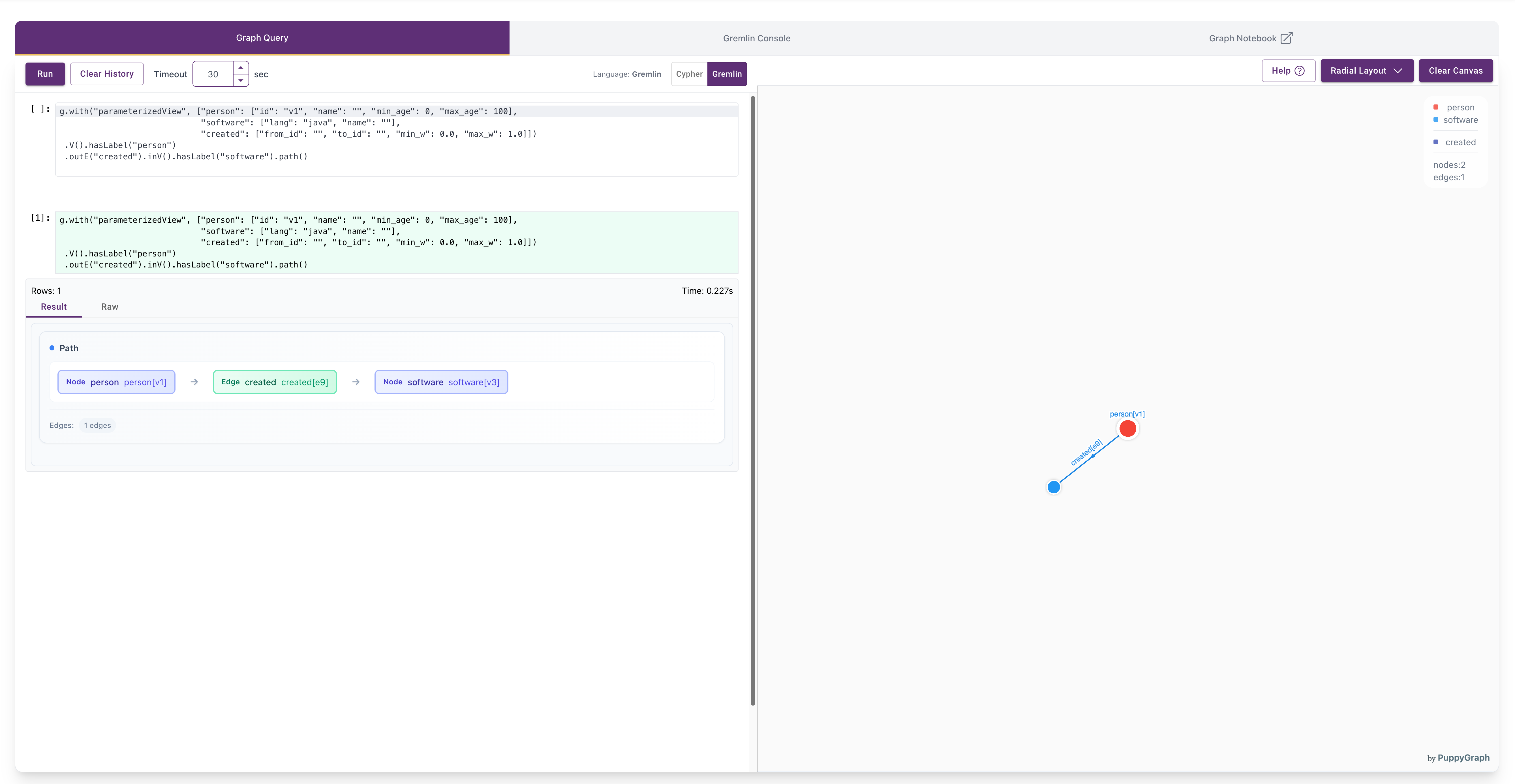This screenshot has width=1515, height=784.
Task: Click the blue software node on canvas
Action: (x=1053, y=487)
